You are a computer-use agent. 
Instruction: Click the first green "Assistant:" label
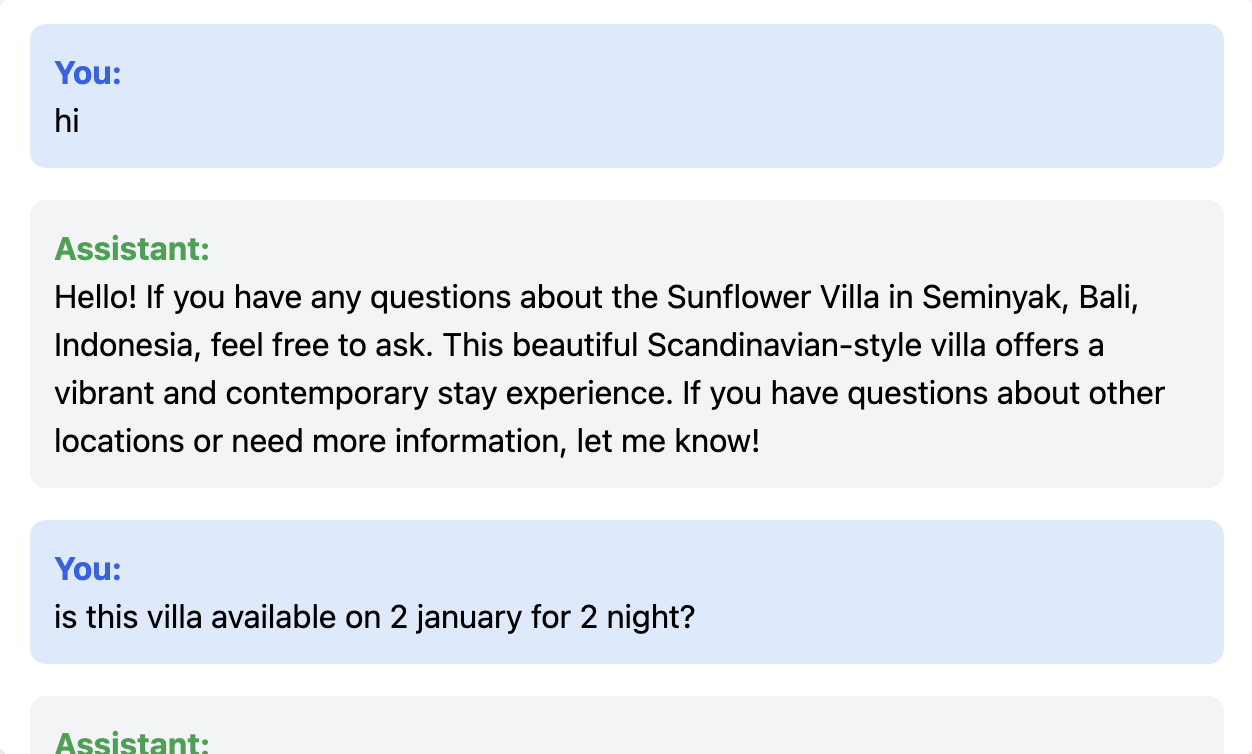point(132,249)
